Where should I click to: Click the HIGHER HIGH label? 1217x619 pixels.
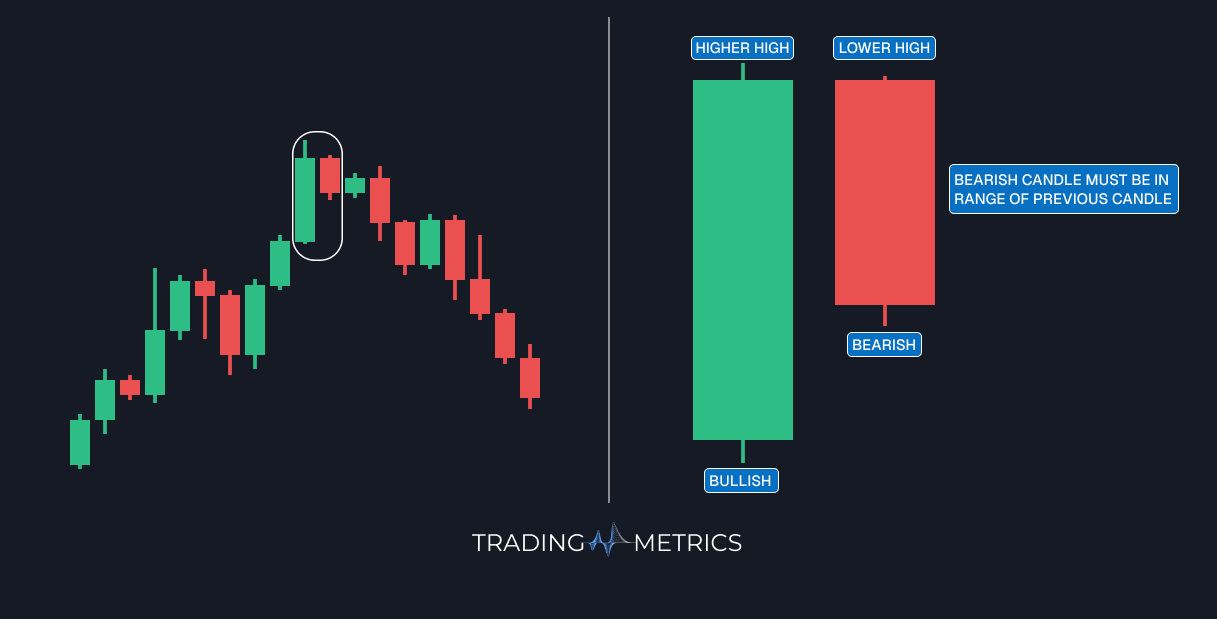[x=742, y=48]
